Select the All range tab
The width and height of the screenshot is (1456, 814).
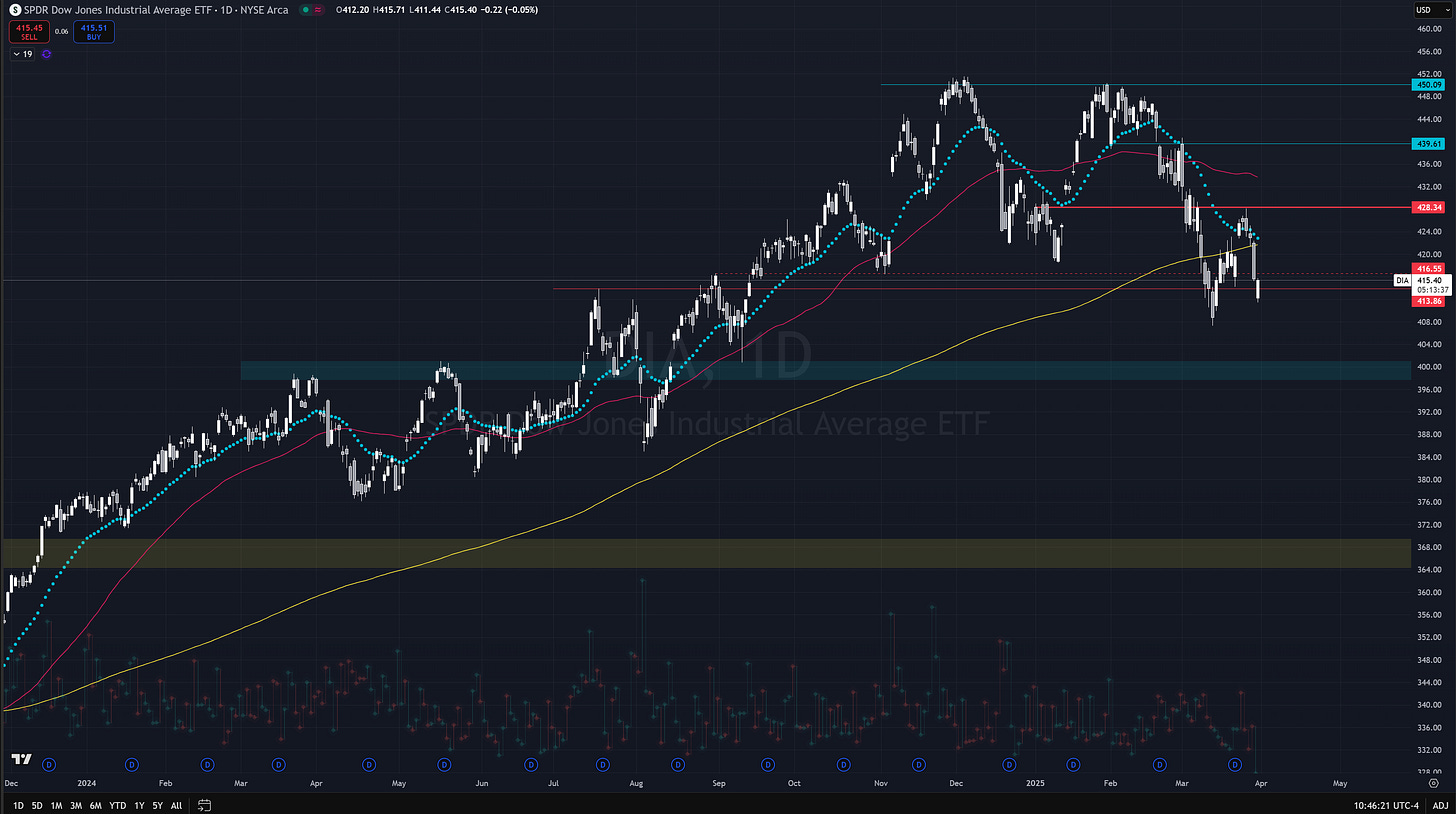176,804
